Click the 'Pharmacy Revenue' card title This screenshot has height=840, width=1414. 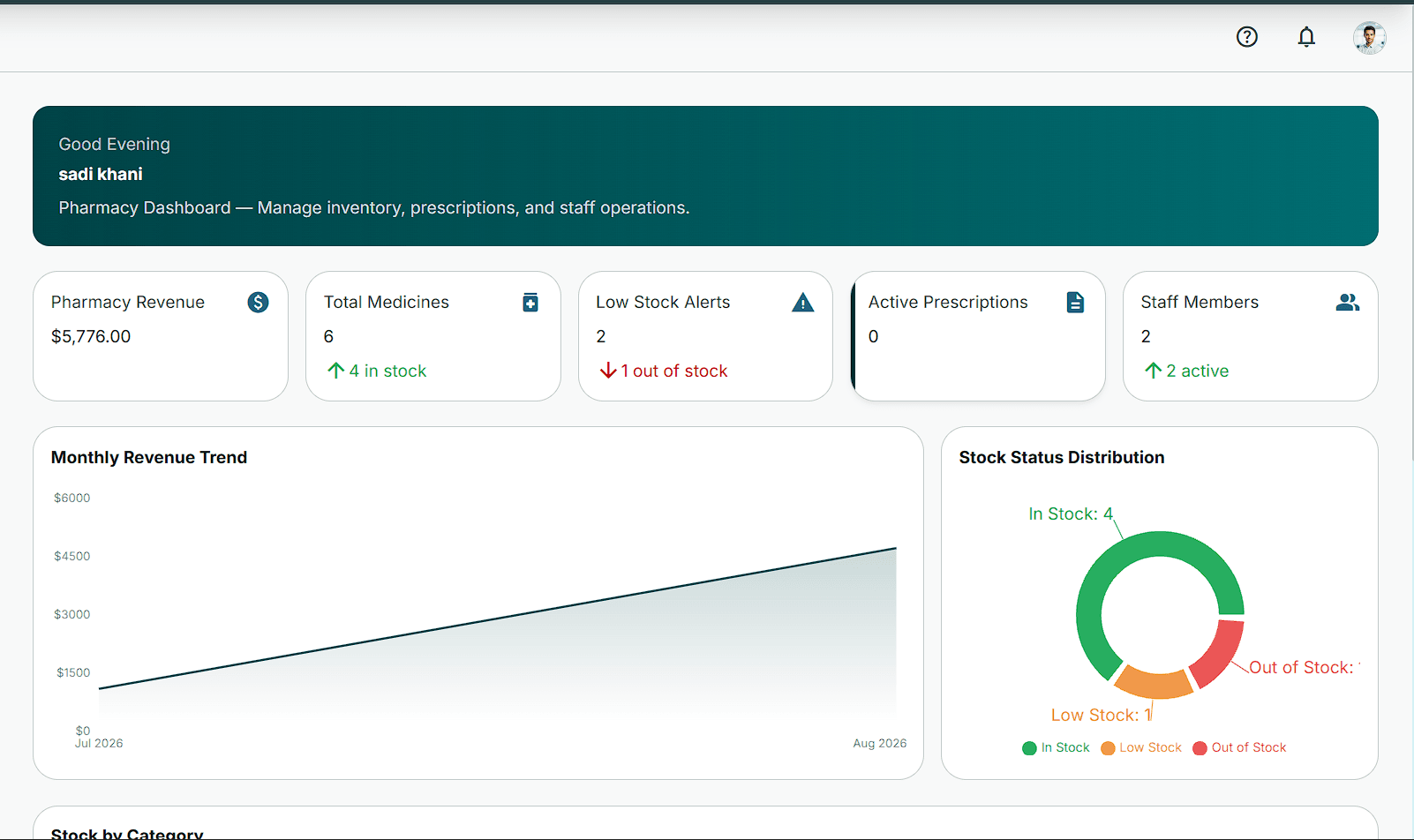pos(128,303)
